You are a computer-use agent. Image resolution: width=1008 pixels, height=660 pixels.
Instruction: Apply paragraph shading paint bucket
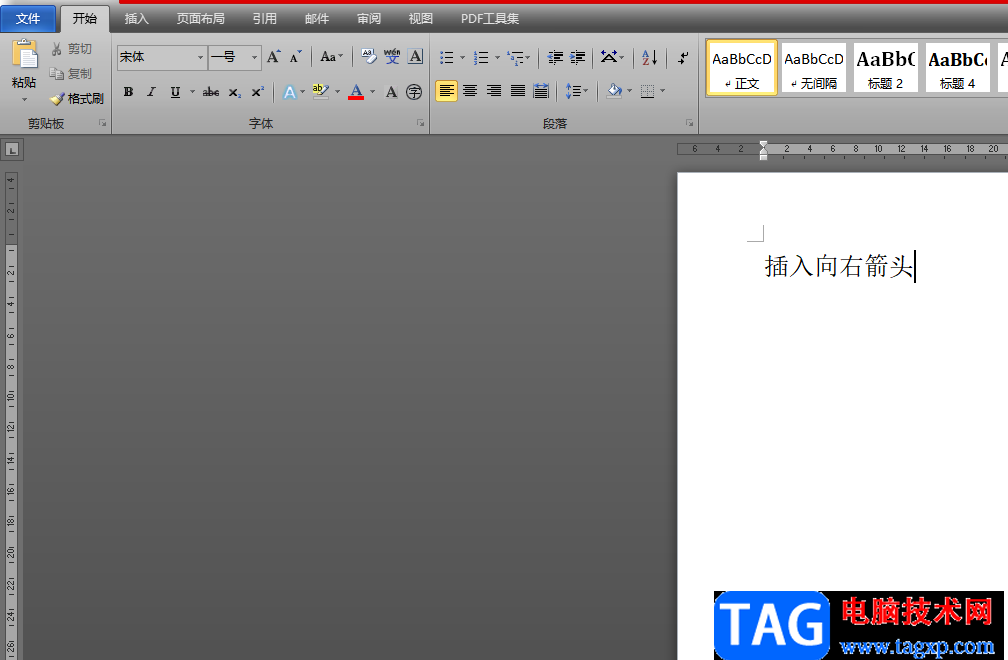tap(615, 91)
